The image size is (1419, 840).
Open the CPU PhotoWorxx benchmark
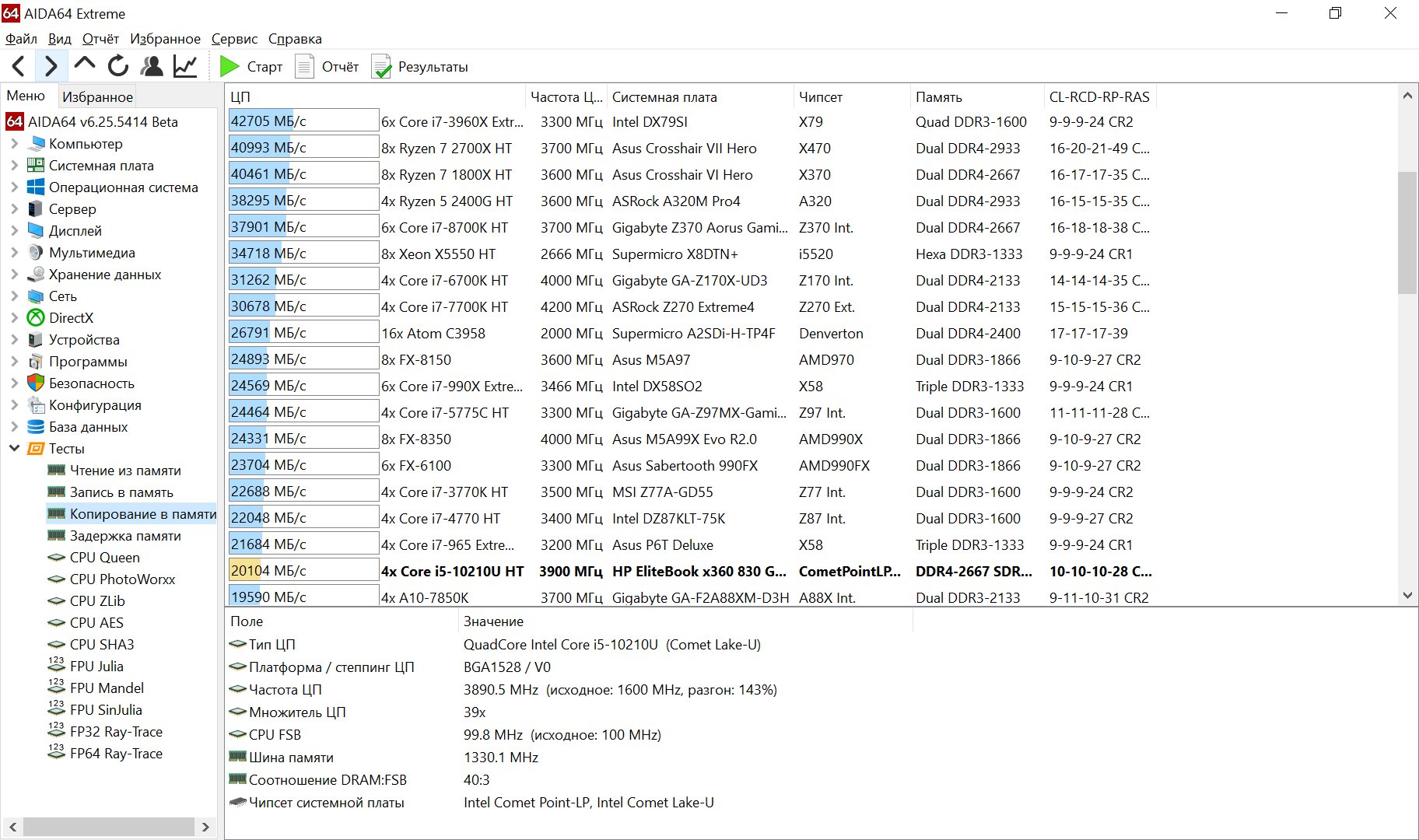click(x=122, y=579)
